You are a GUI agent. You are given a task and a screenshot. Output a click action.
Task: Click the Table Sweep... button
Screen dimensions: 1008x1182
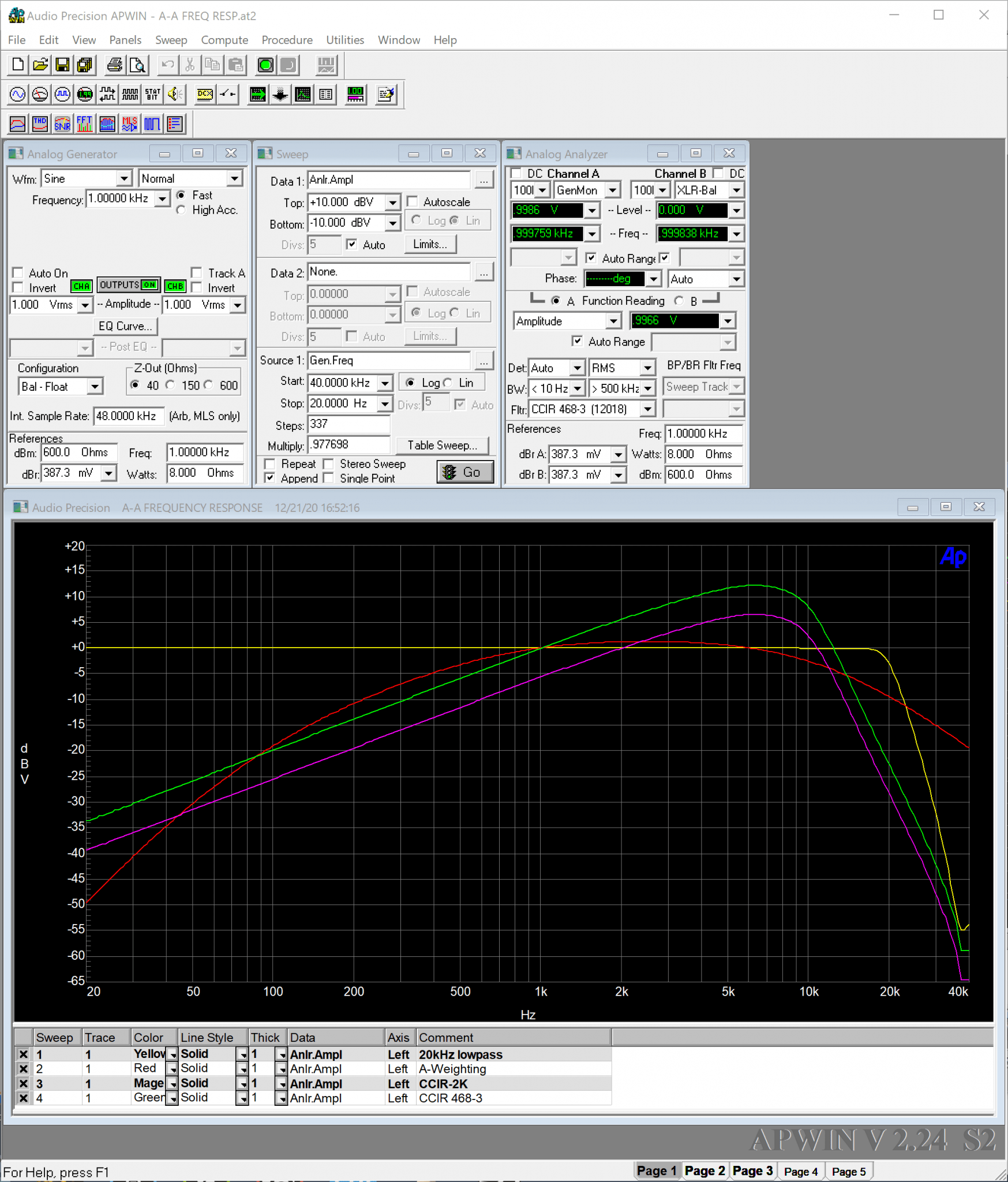pos(442,445)
